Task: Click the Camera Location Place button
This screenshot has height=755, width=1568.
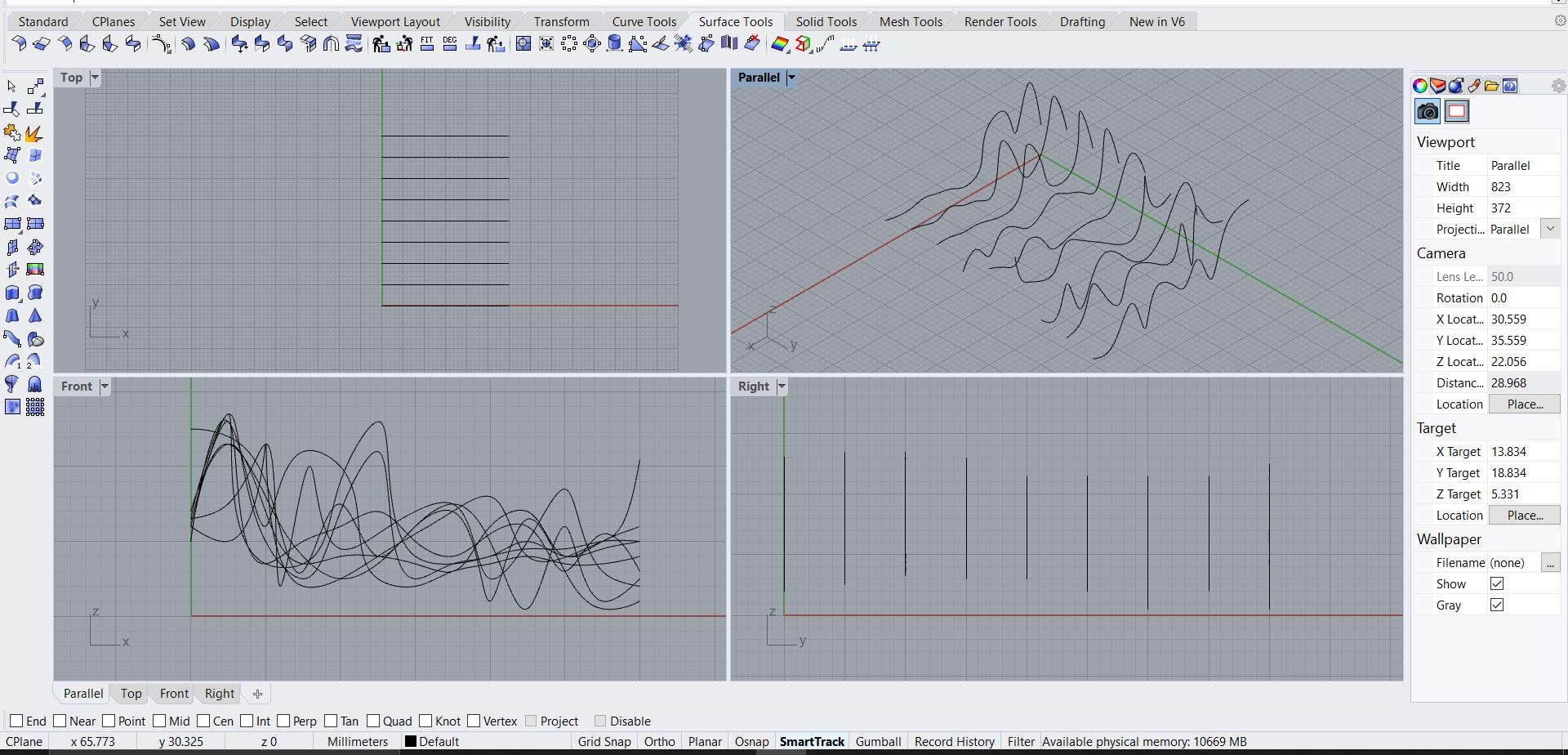Action: (x=1524, y=404)
